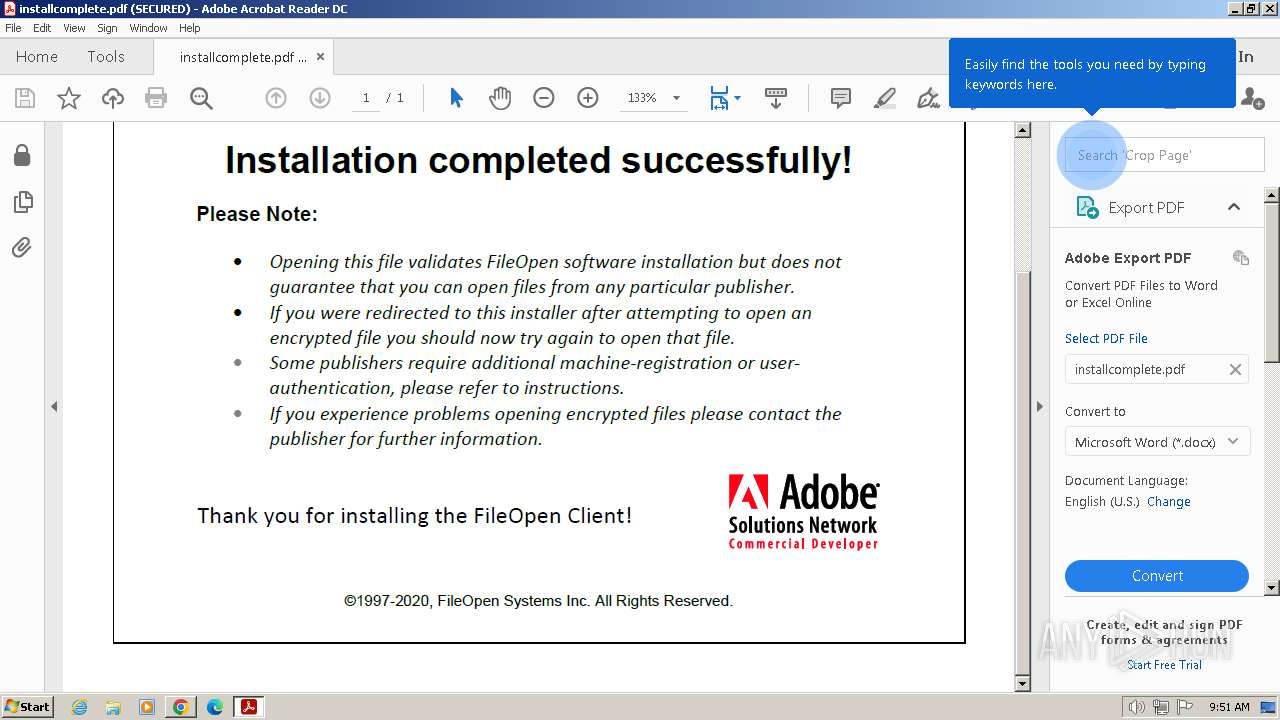Viewport: 1280px width, 720px height.
Task: Click the 'Please Note:' text
Action: click(x=257, y=214)
